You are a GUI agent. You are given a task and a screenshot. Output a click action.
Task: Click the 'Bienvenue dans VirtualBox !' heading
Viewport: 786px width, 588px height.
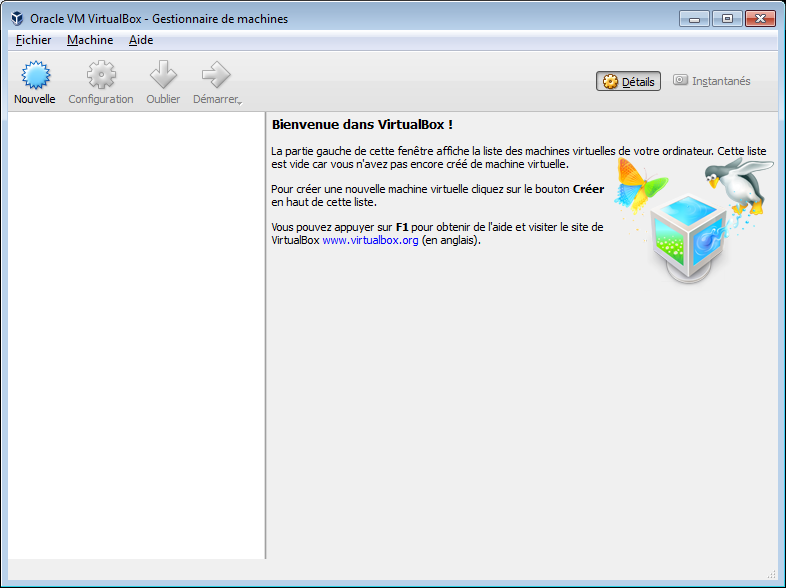click(362, 125)
